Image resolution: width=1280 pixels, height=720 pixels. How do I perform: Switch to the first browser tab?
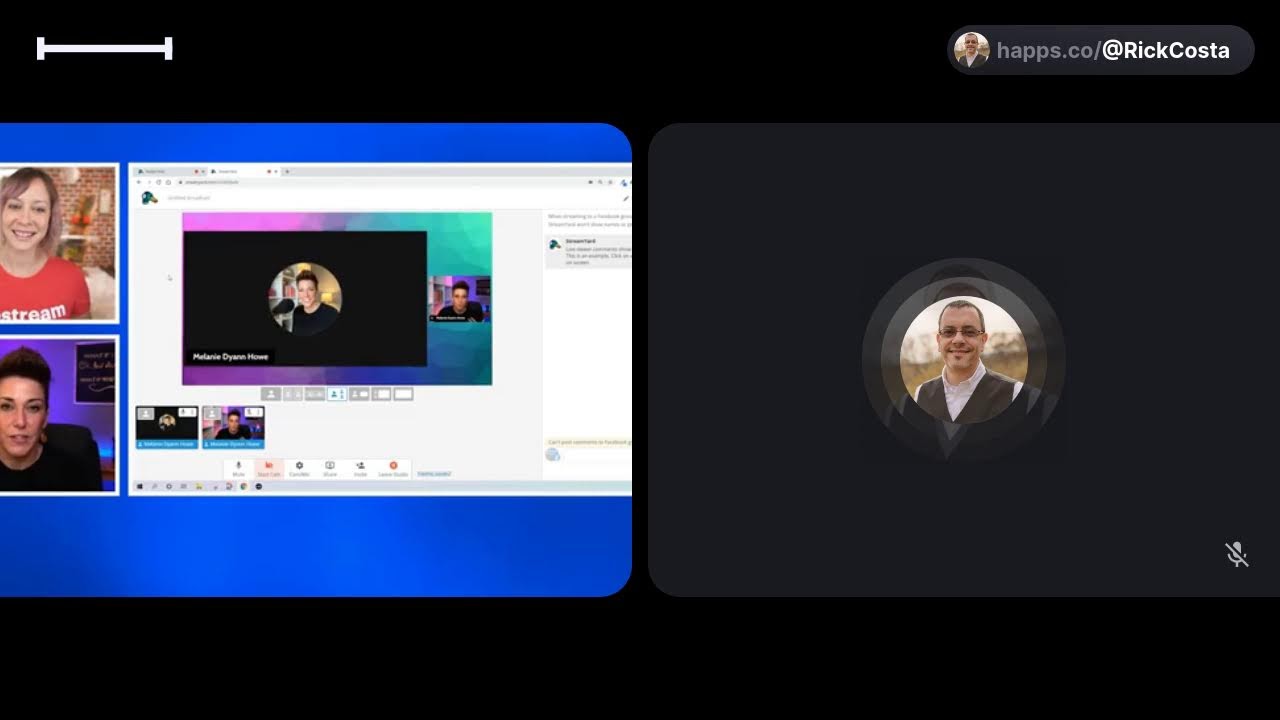click(169, 171)
